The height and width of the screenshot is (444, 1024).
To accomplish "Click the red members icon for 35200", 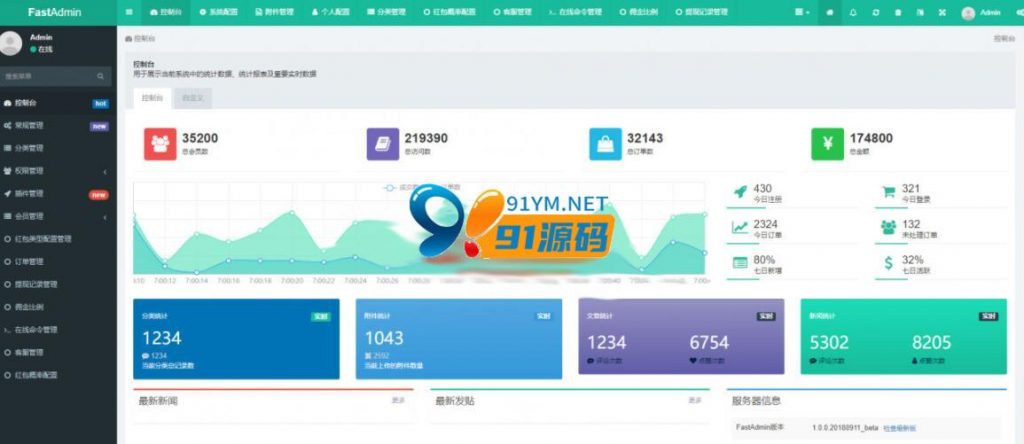I will point(160,144).
